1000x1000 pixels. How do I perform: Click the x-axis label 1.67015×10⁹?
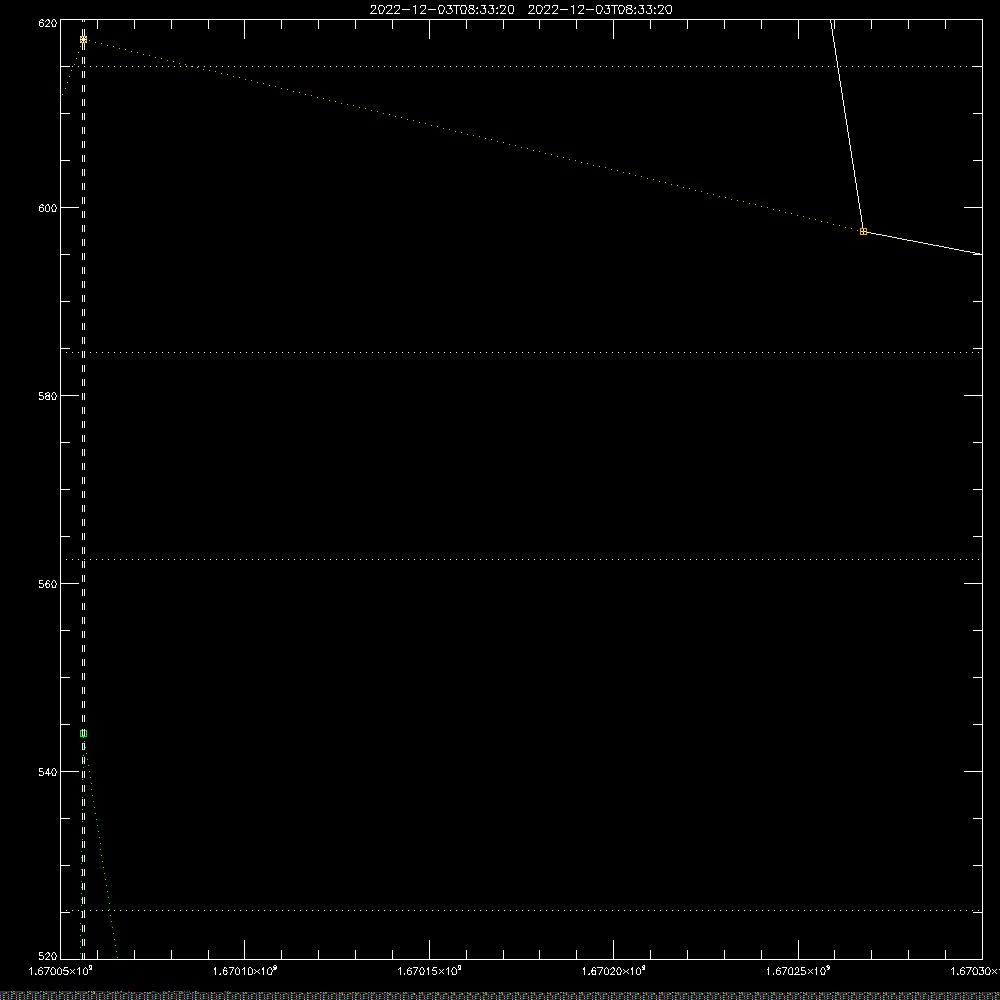coord(429,971)
